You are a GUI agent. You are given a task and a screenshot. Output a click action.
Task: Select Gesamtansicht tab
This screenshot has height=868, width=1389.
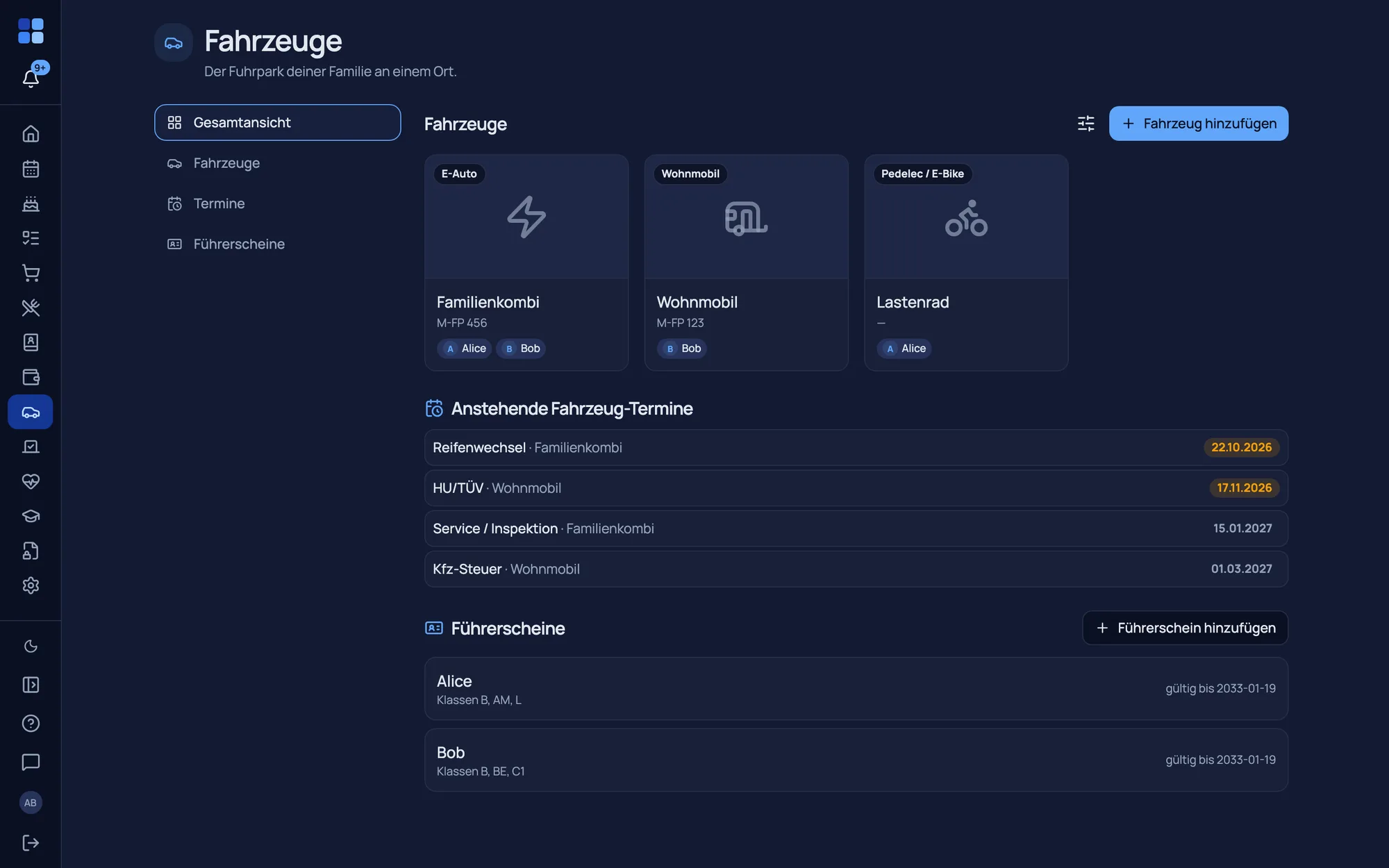pyautogui.click(x=277, y=122)
